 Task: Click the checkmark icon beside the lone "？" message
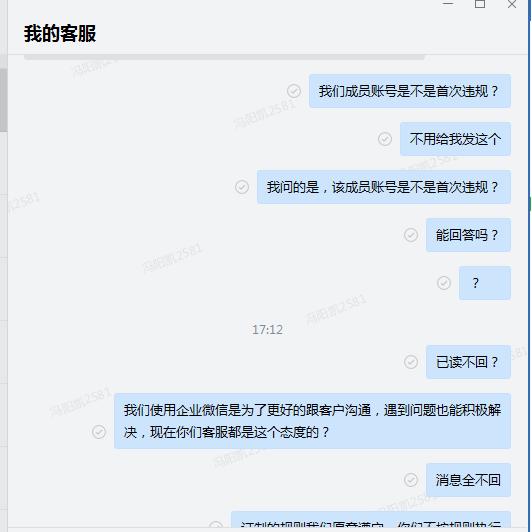tap(444, 283)
